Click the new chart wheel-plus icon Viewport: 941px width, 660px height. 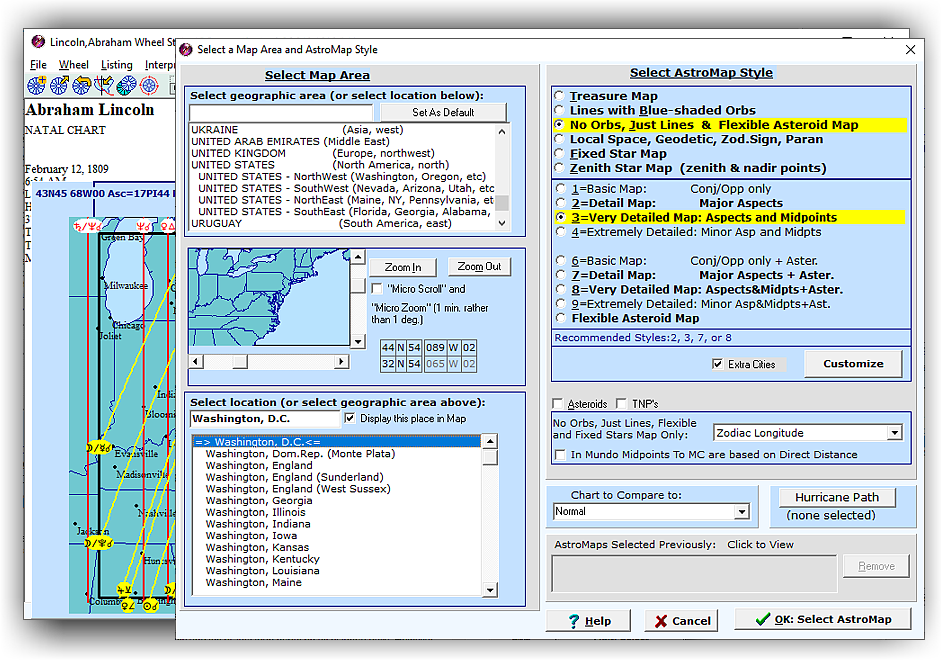coord(37,86)
